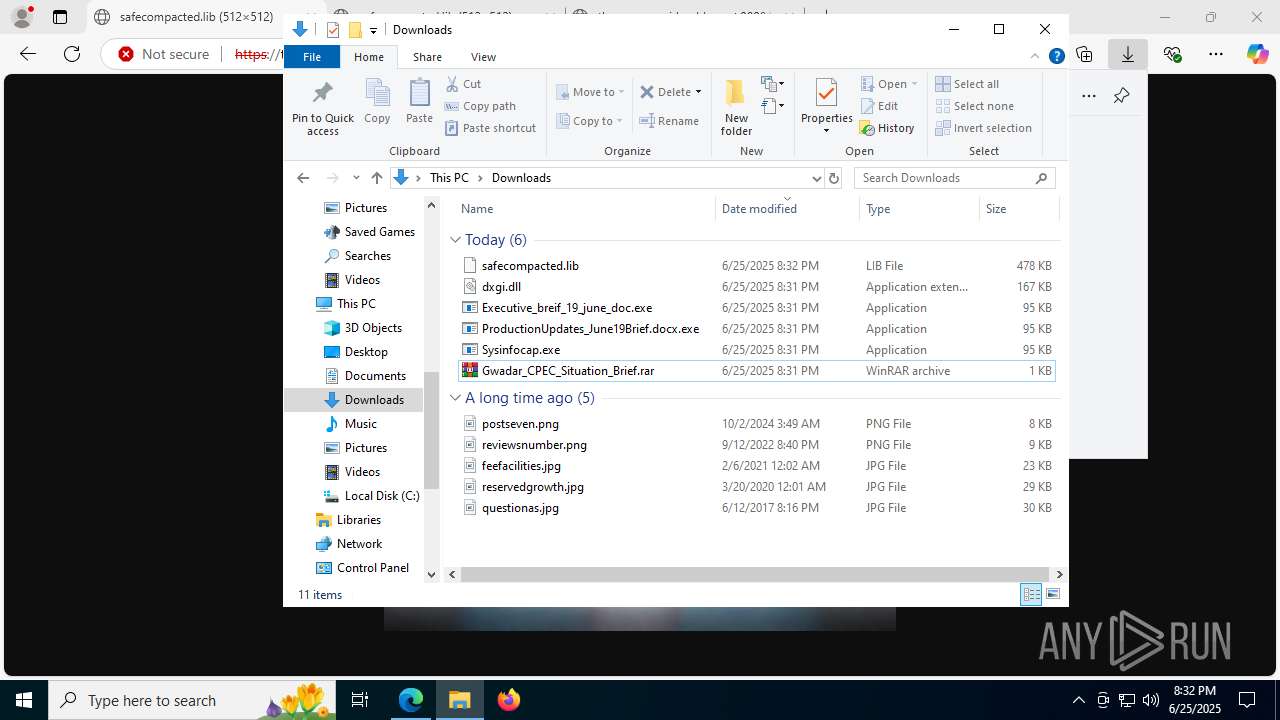1280x720 pixels.
Task: Open the File menu tab
Action: (x=312, y=57)
